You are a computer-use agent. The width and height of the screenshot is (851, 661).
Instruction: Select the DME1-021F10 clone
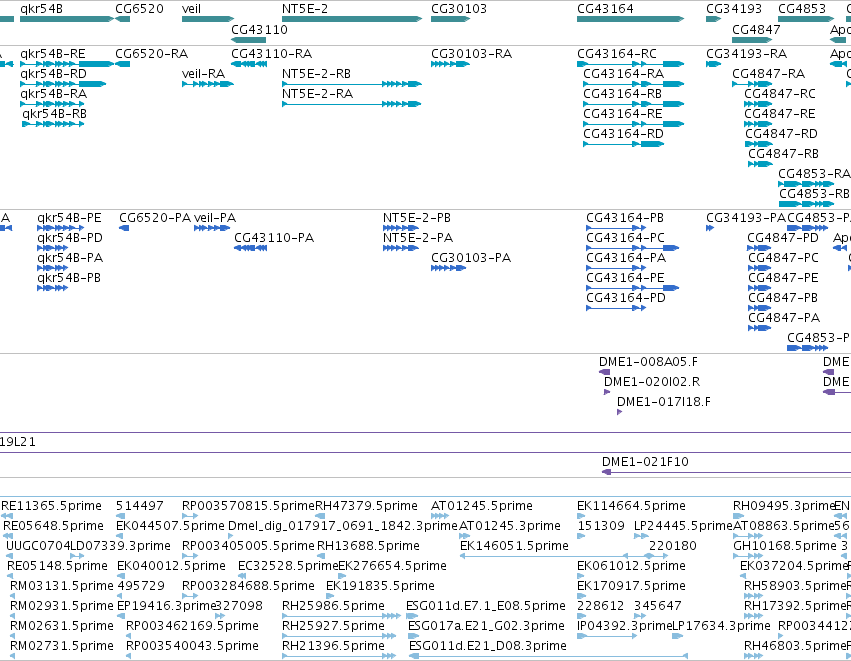(726, 472)
